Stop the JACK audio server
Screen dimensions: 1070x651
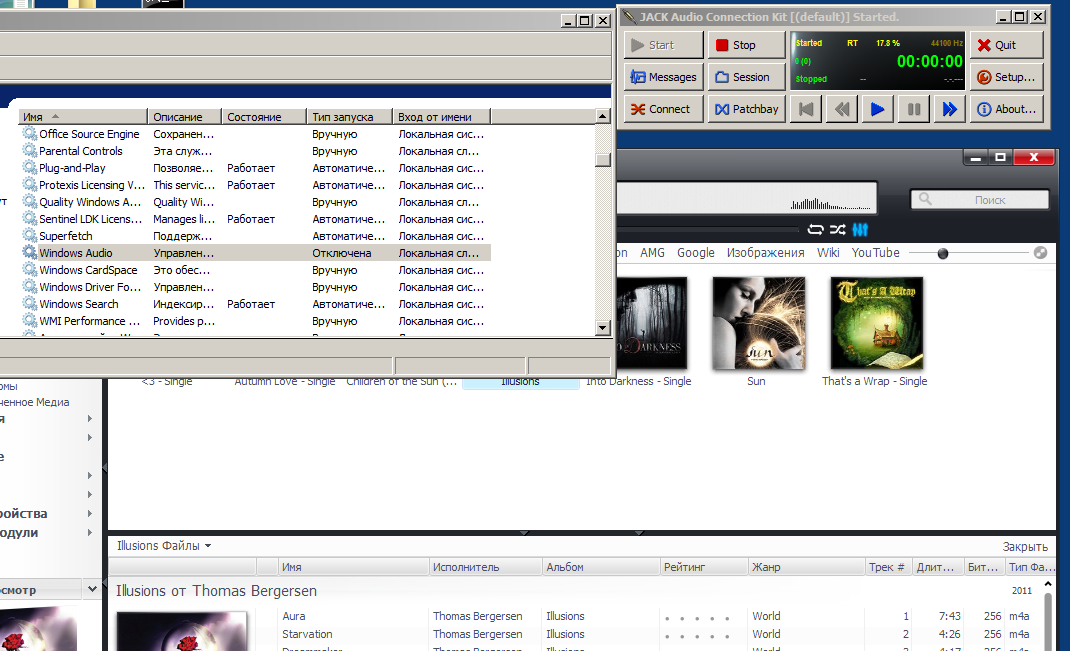click(747, 45)
